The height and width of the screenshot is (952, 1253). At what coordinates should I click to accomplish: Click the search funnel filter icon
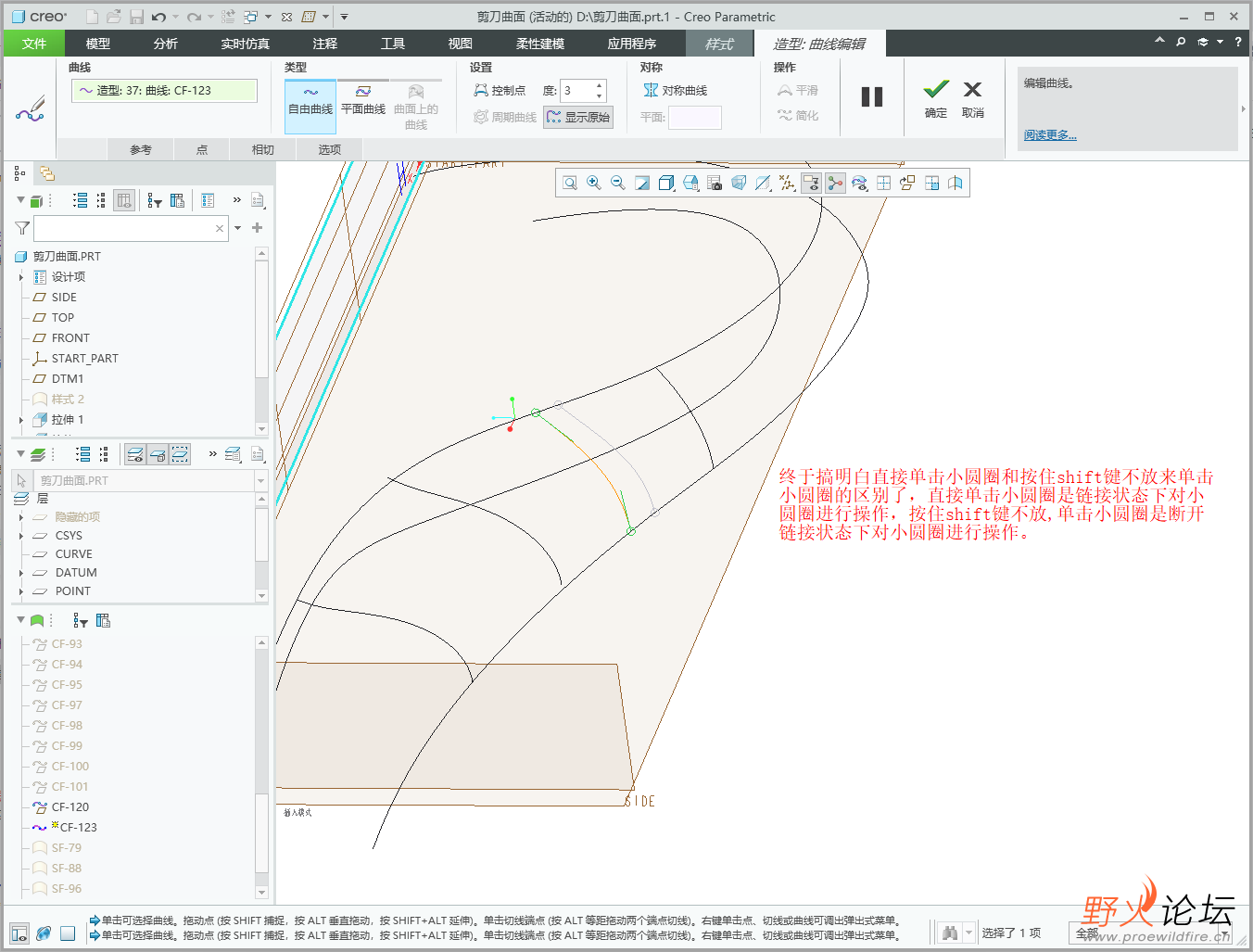pyautogui.click(x=22, y=228)
